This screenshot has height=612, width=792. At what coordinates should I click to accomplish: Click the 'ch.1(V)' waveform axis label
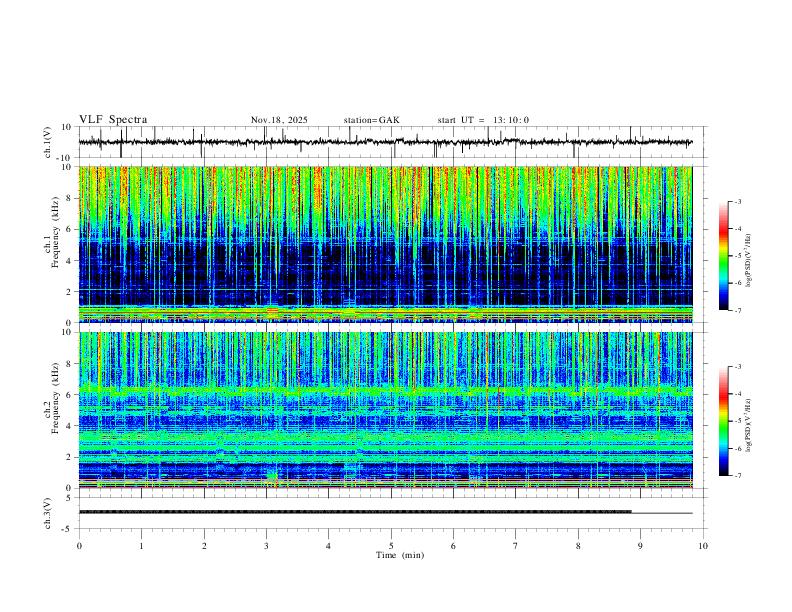click(48, 142)
